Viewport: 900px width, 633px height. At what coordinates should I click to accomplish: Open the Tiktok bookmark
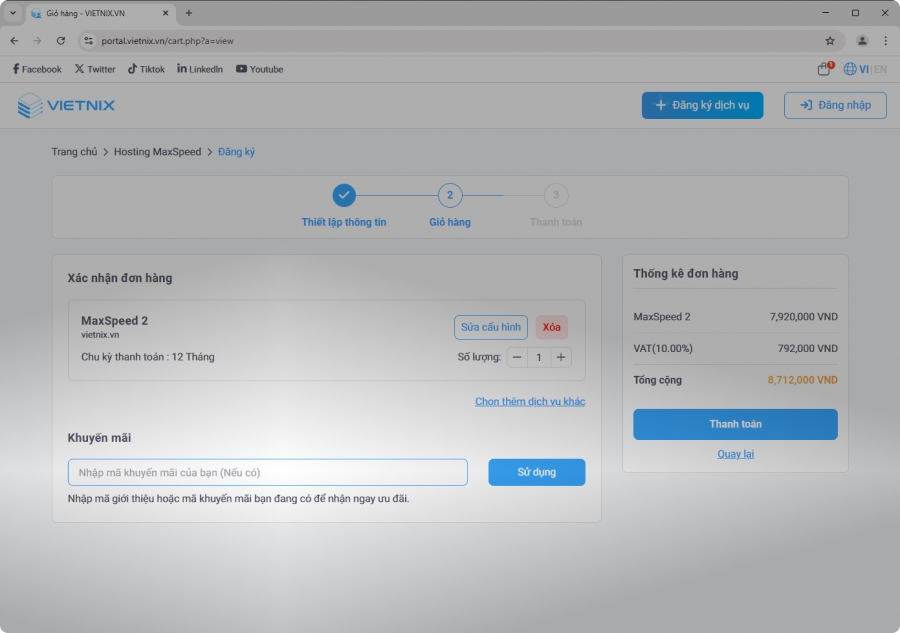pyautogui.click(x=146, y=69)
